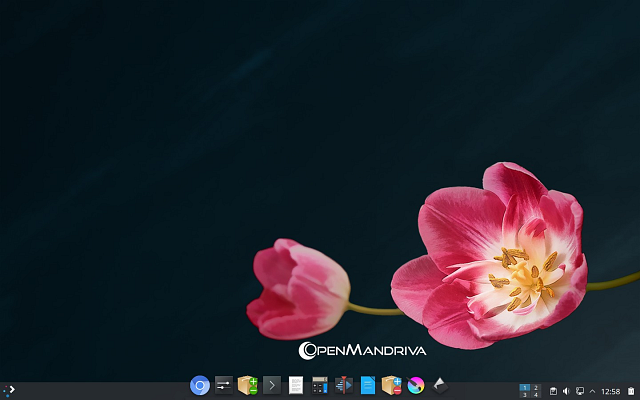Open the Chromium web browser
Image resolution: width=640 pixels, height=400 pixels.
click(x=200, y=385)
